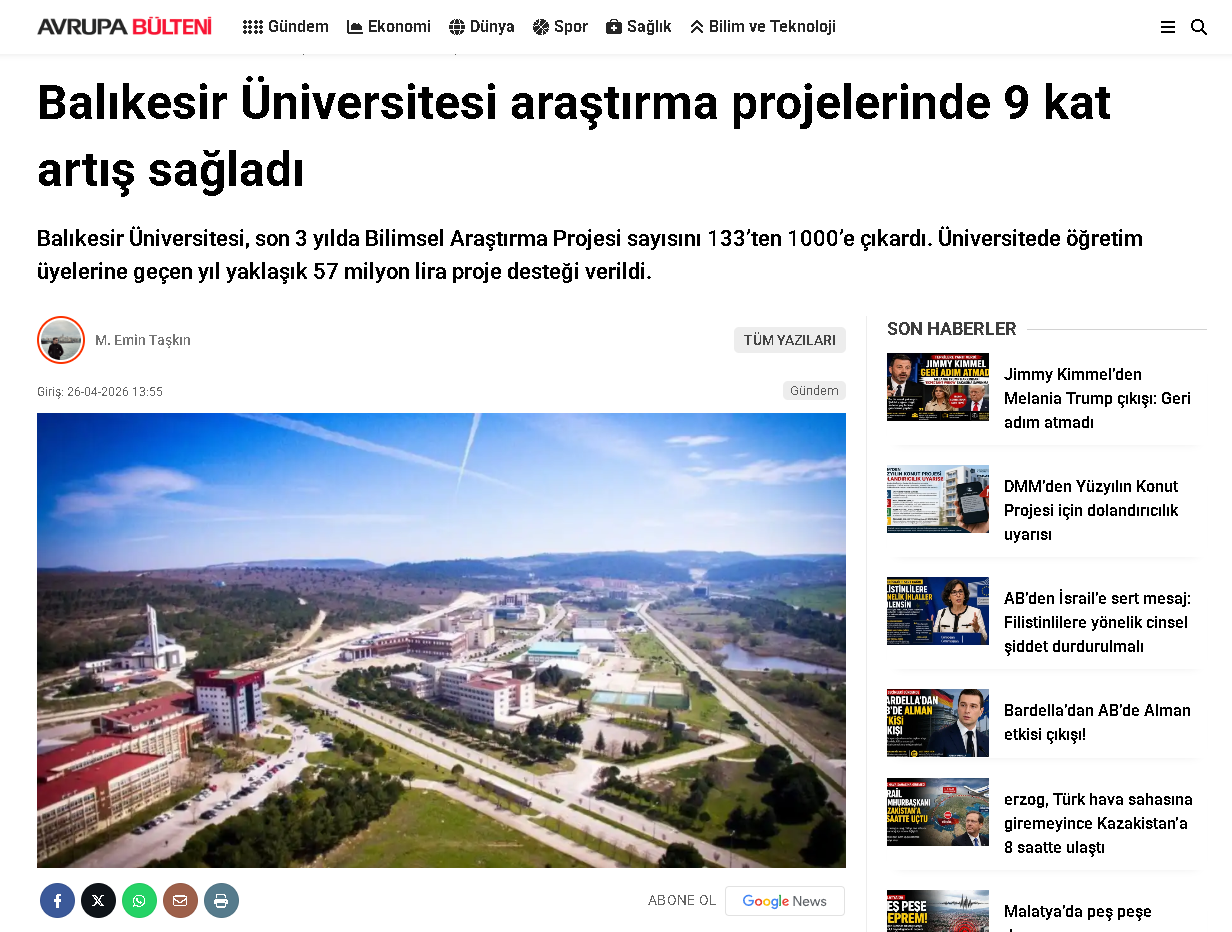Image resolution: width=1232 pixels, height=932 pixels.
Task: Share article by email icon
Action: [x=180, y=901]
